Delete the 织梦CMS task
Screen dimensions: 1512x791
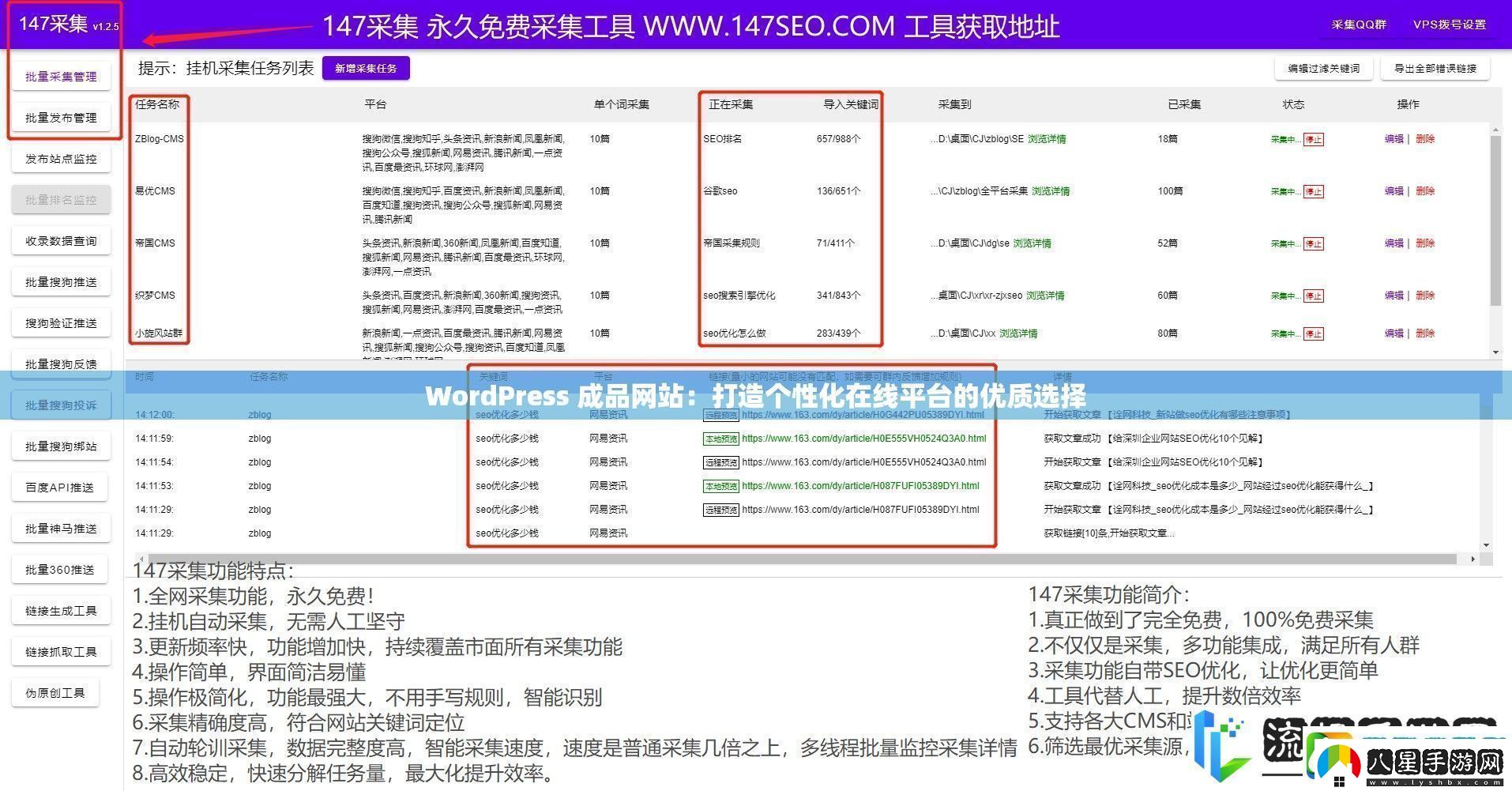tap(1425, 296)
